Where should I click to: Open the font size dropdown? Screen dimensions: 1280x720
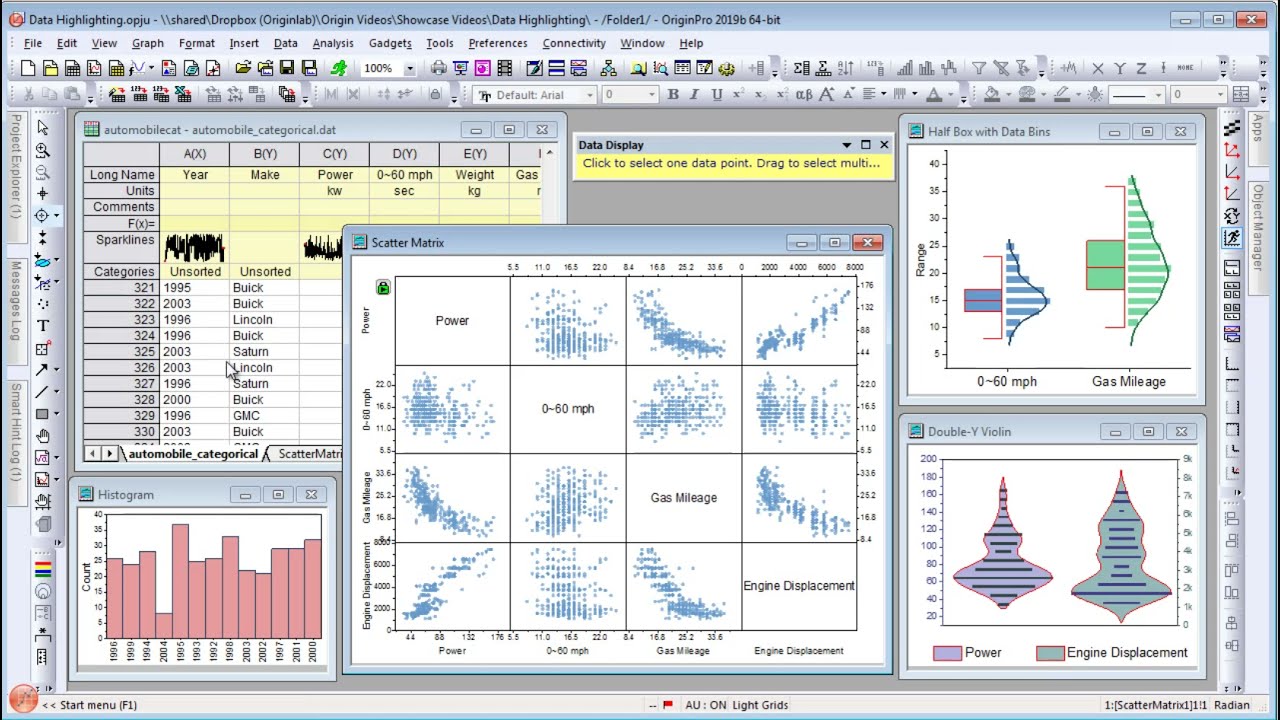click(x=650, y=95)
